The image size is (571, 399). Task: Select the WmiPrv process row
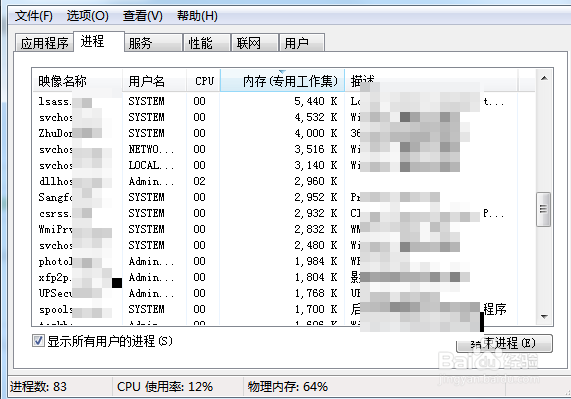coord(284,229)
